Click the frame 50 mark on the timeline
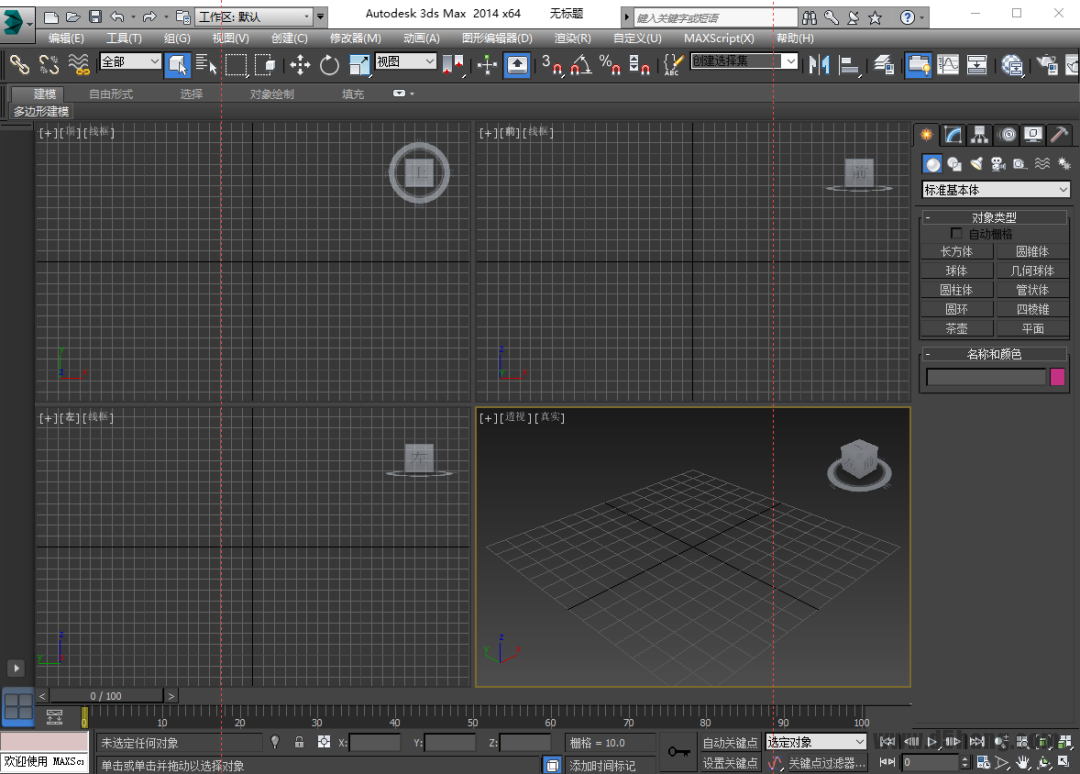The image size is (1080, 774). pos(472,722)
